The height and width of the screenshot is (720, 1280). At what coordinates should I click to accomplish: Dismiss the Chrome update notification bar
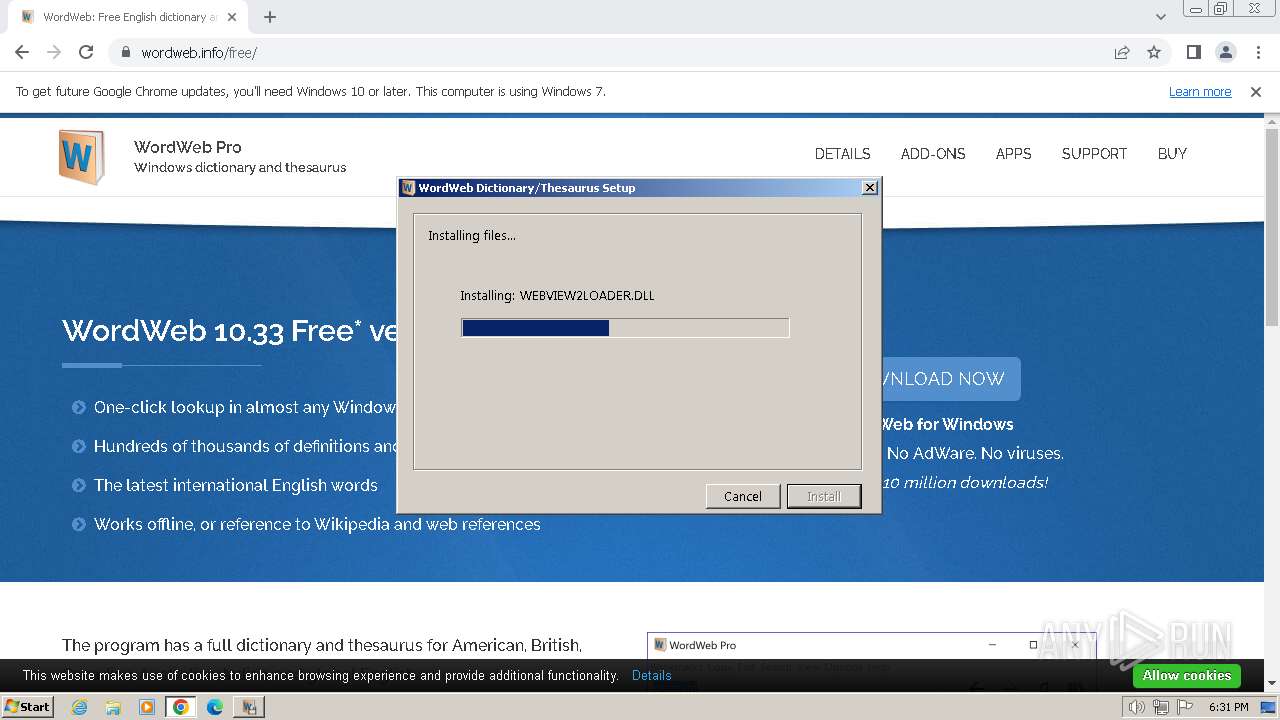[x=1256, y=92]
